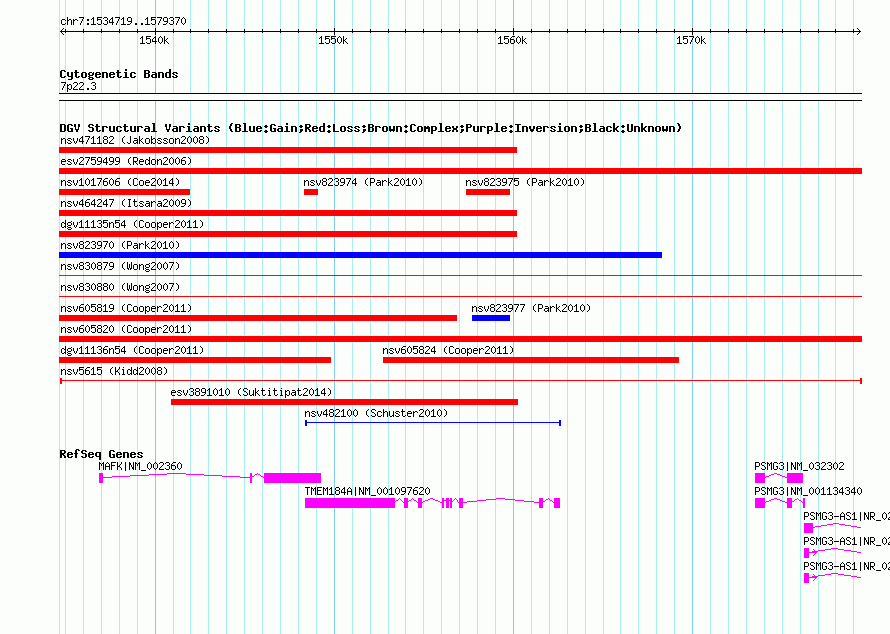Open the nsv823975 (Park2010) label
890x634 pixels.
click(525, 182)
